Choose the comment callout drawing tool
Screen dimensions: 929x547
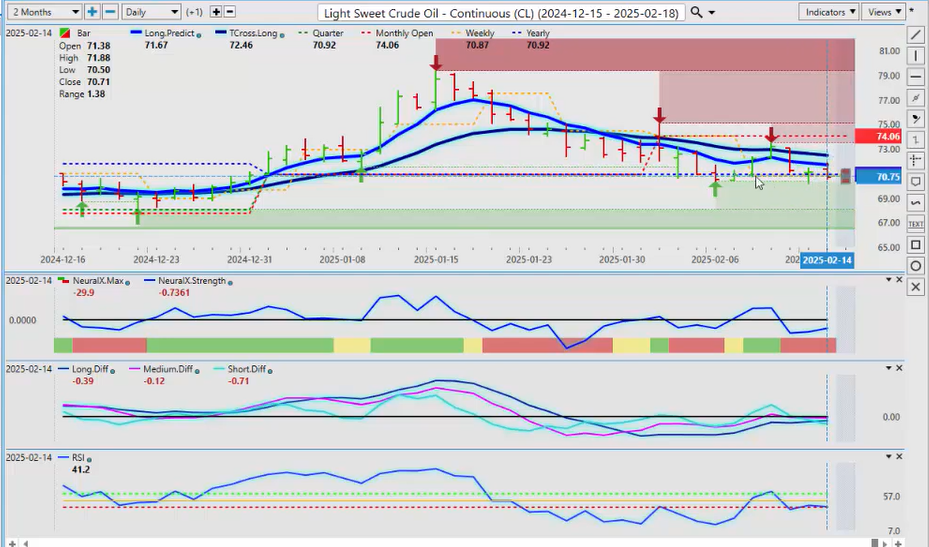pos(916,182)
